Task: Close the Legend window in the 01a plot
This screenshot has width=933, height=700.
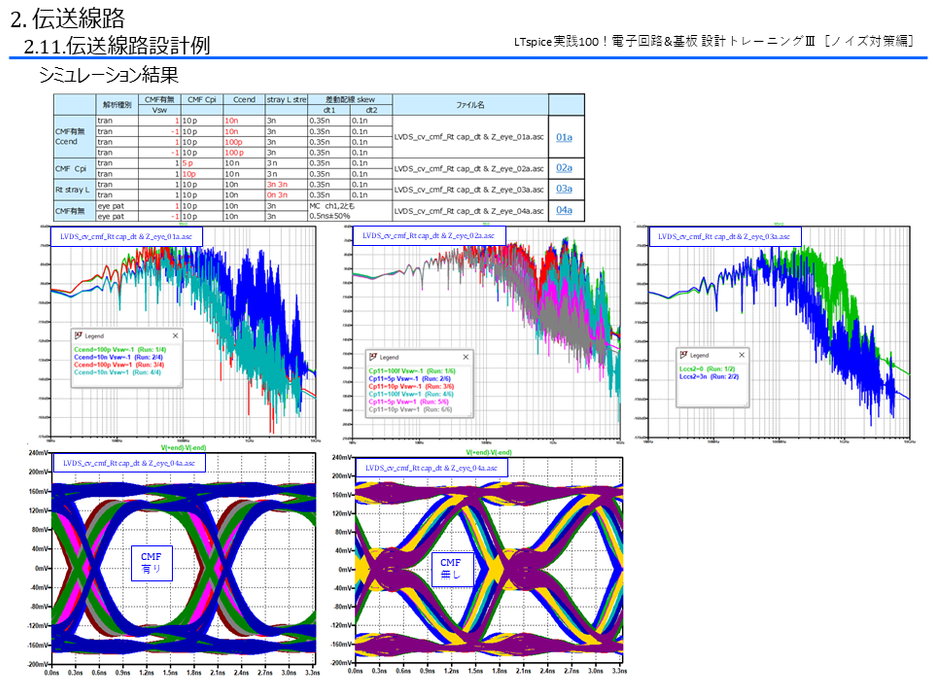Action: pyautogui.click(x=175, y=336)
